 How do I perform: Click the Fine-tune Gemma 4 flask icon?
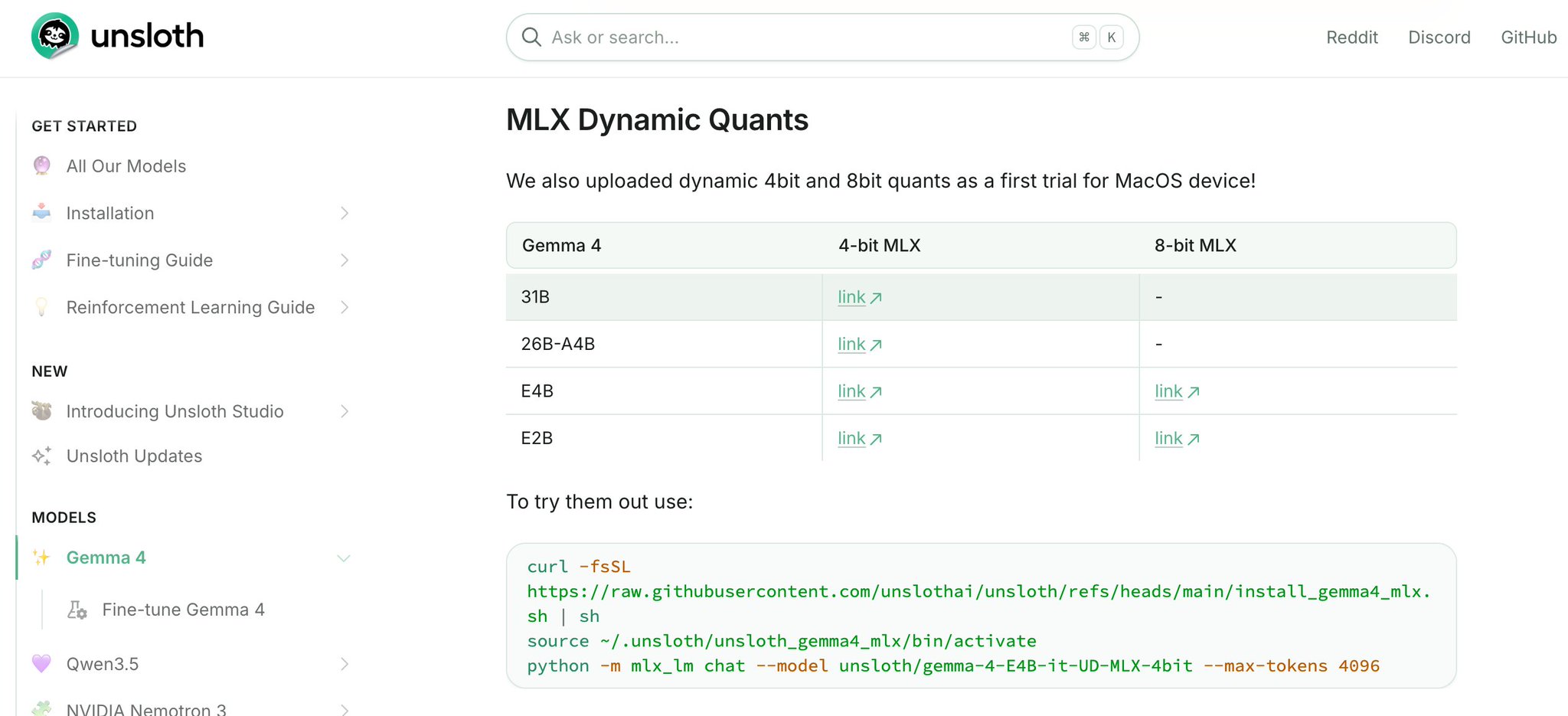(x=77, y=610)
